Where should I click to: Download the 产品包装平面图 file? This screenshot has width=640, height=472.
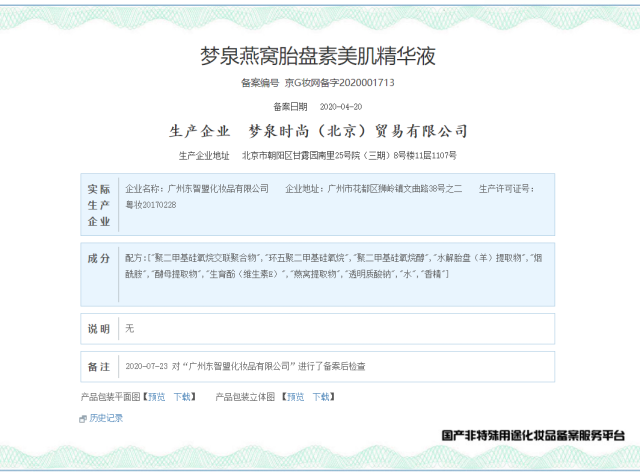[182, 396]
